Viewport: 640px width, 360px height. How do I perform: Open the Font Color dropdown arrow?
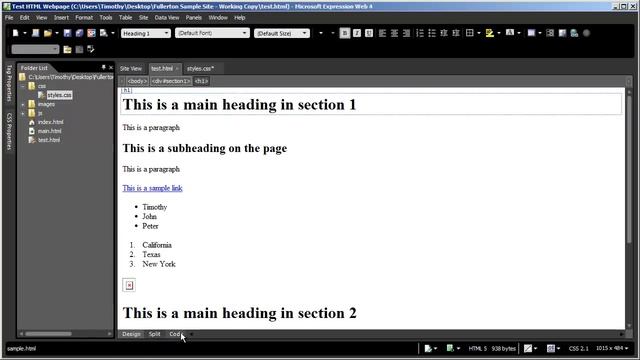pos(519,33)
